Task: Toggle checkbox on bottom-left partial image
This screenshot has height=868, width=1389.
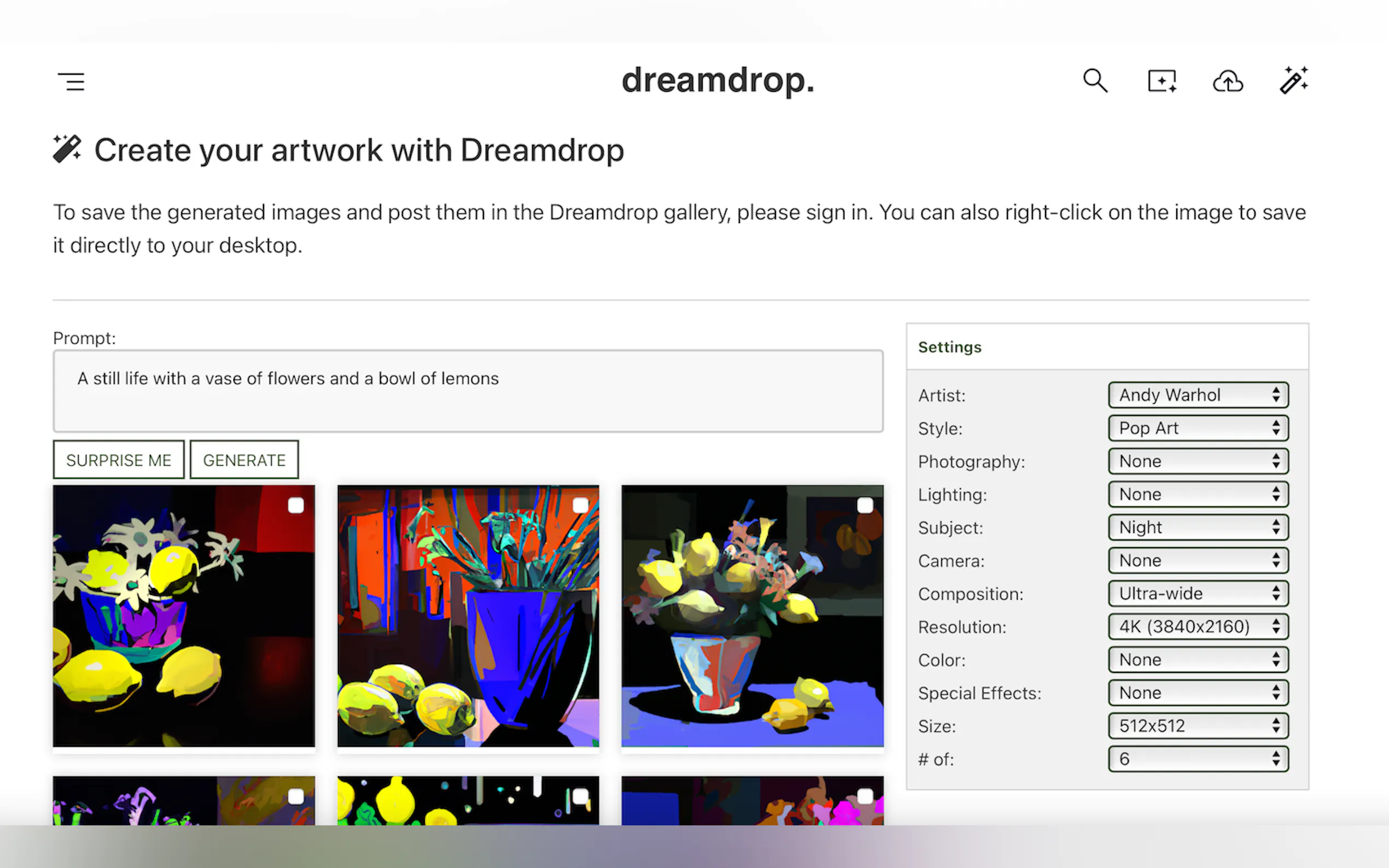Action: pyautogui.click(x=296, y=796)
